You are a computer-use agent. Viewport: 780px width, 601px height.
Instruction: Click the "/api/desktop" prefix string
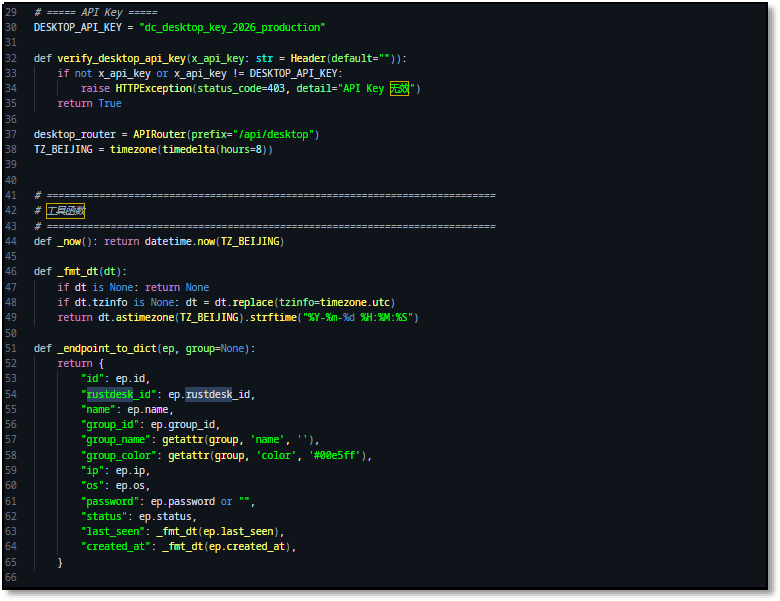pos(274,134)
